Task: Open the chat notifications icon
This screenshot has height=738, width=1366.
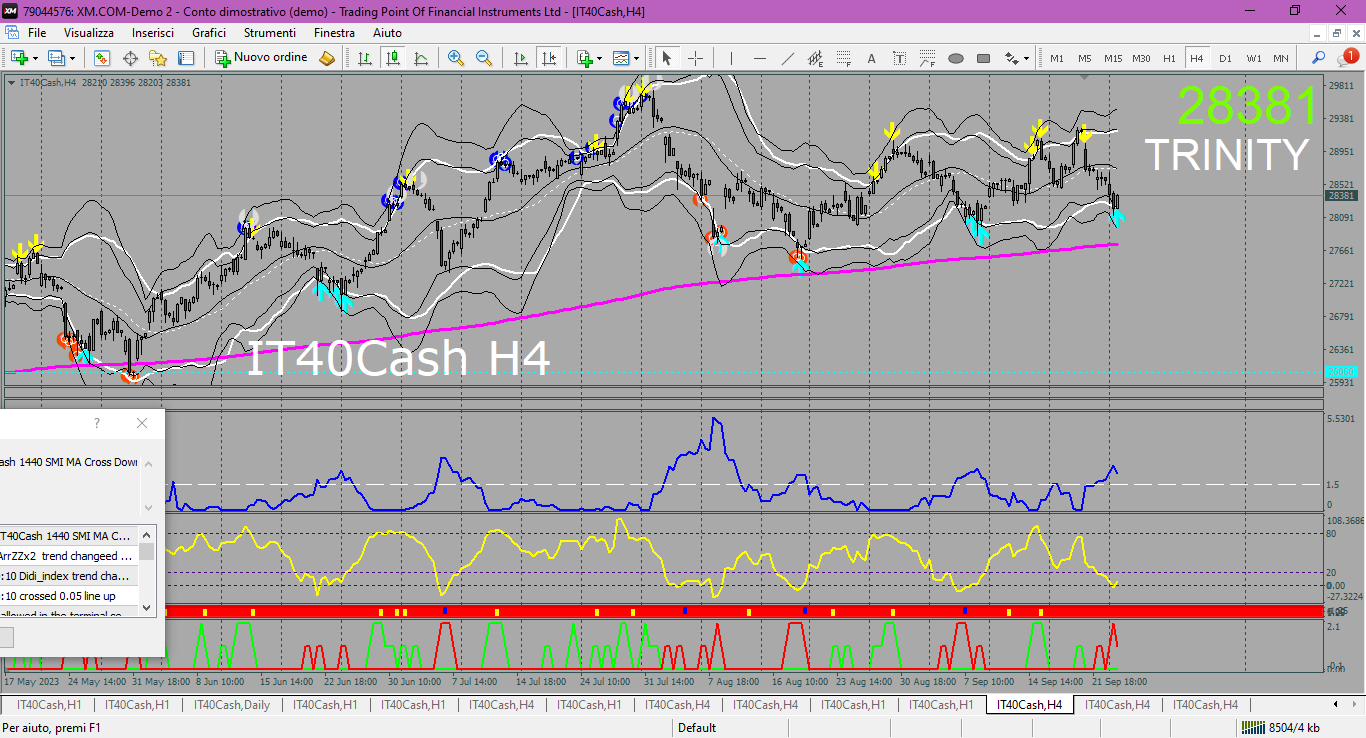Action: [1348, 57]
